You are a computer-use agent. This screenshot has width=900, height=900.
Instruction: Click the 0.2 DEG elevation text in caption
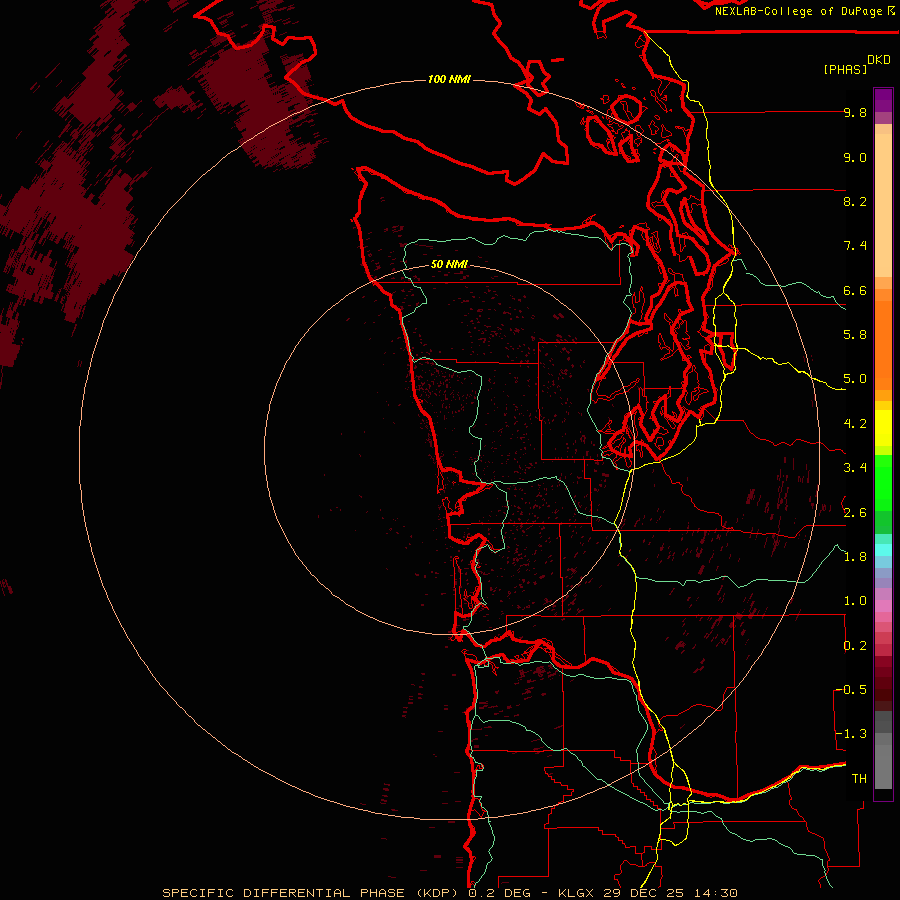click(499, 893)
